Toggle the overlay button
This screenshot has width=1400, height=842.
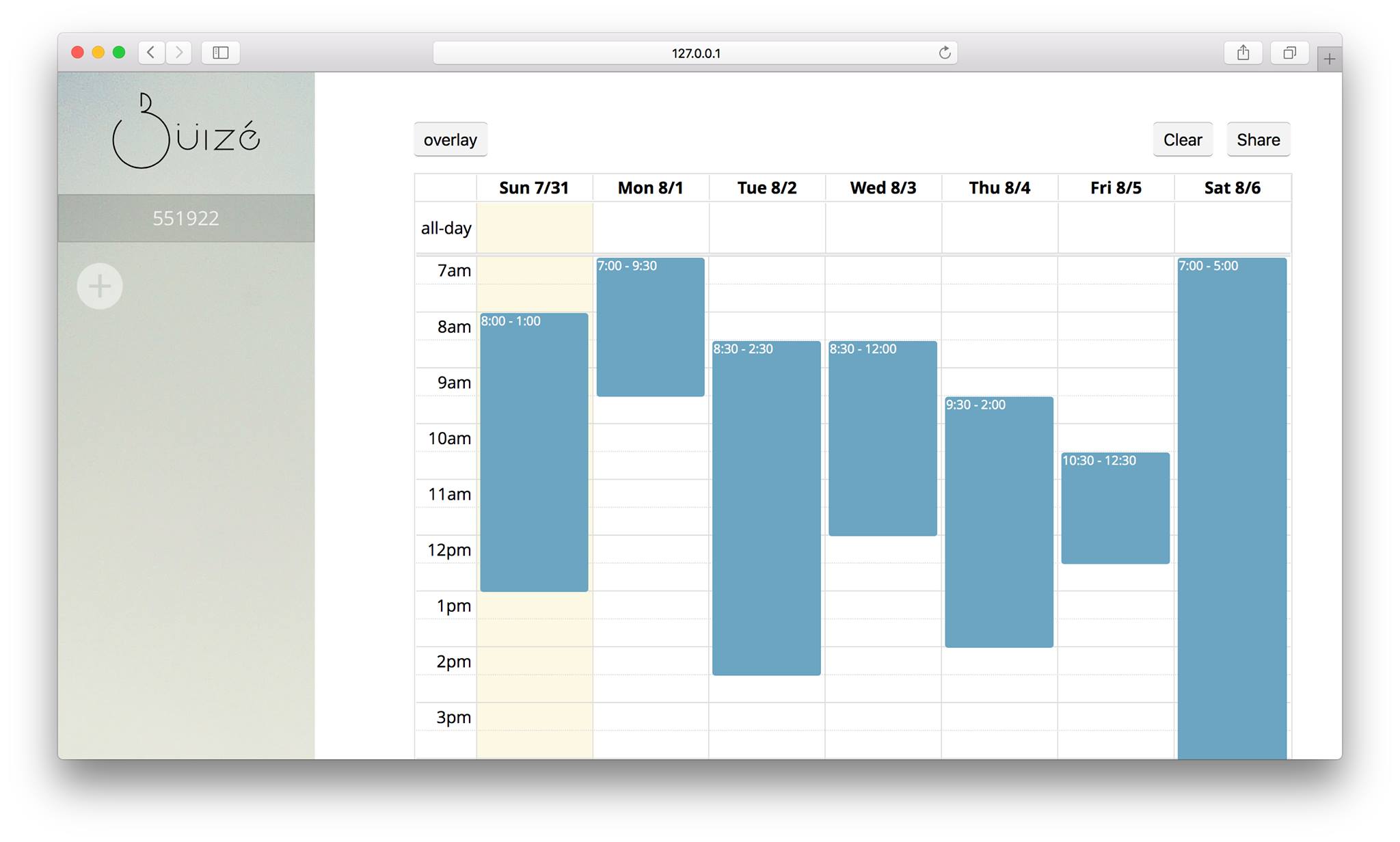[x=450, y=139]
